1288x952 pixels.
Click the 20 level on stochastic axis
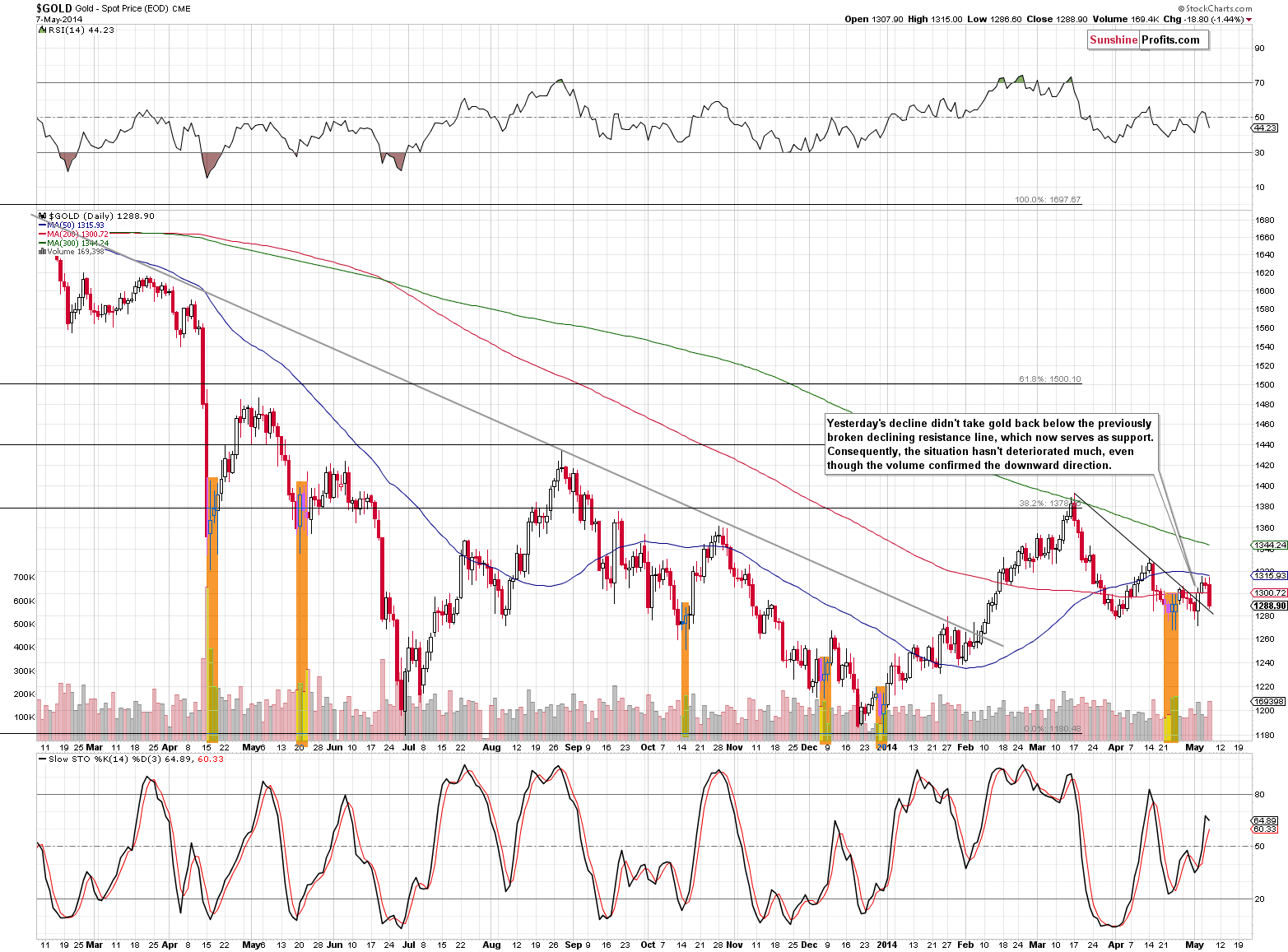point(1259,899)
